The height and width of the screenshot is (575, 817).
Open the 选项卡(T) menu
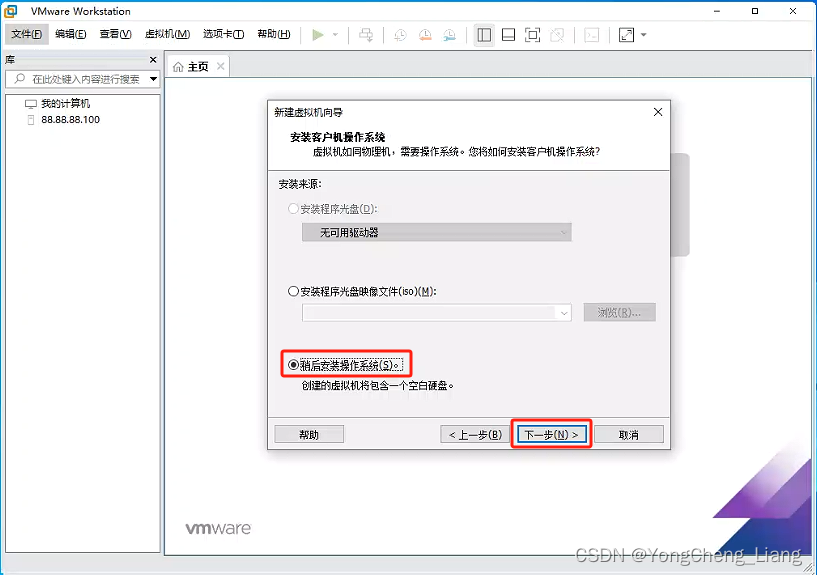[224, 34]
